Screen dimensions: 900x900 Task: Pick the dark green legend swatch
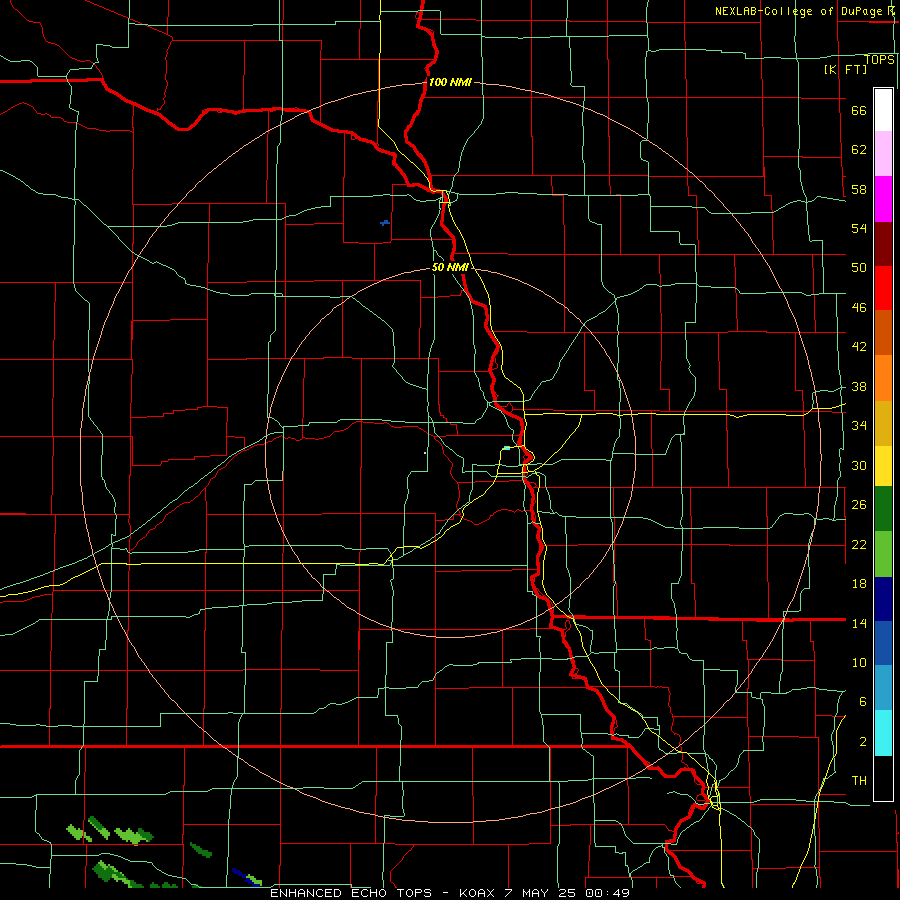883,509
